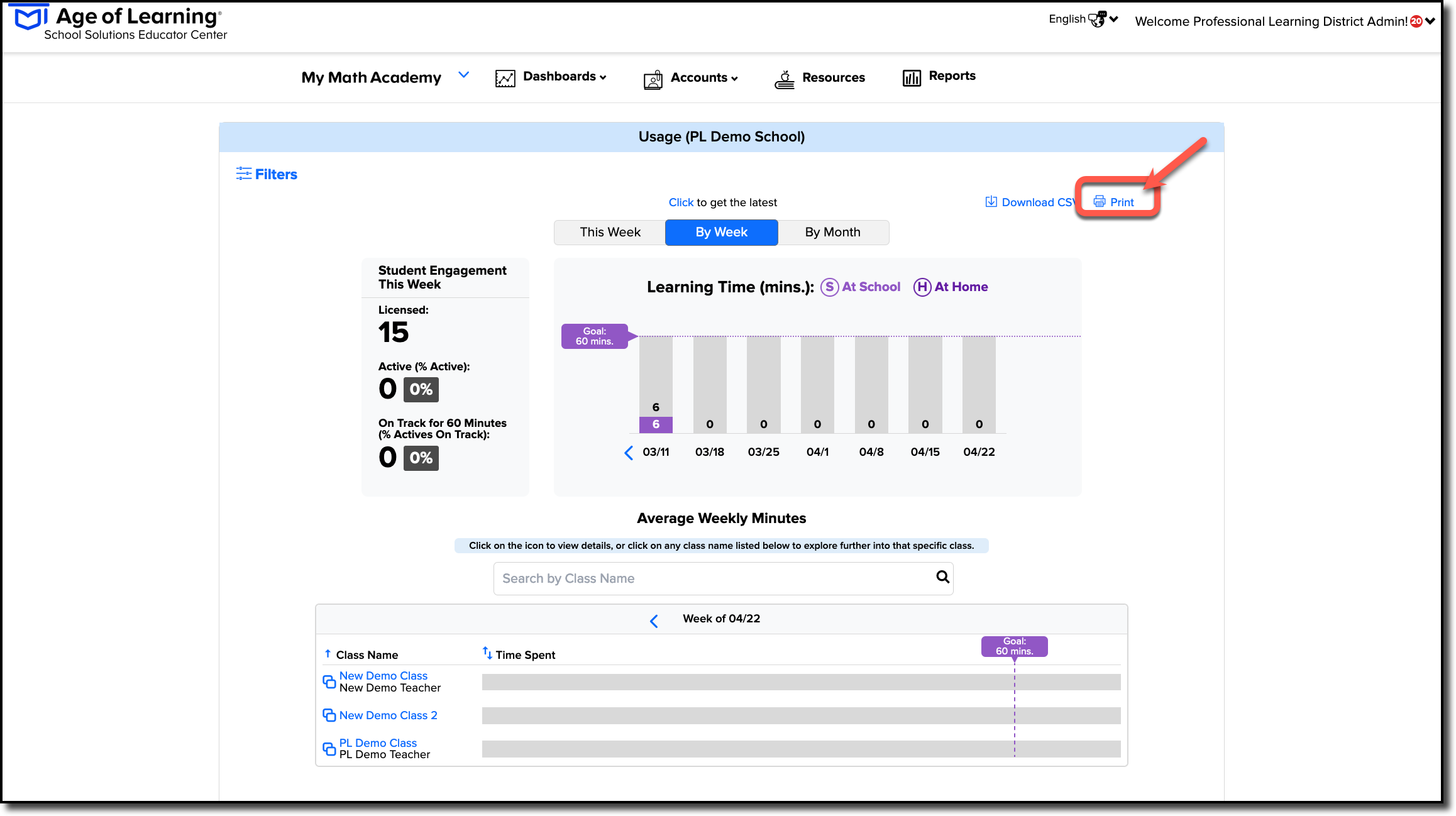Expand the My Math Academy product chevron
The image size is (1456, 816).
(x=464, y=75)
